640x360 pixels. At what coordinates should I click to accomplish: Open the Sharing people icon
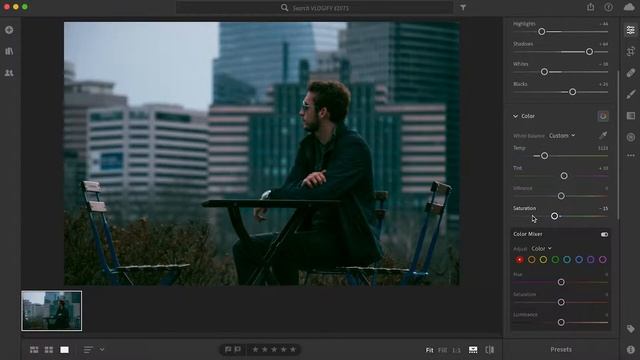[9, 73]
